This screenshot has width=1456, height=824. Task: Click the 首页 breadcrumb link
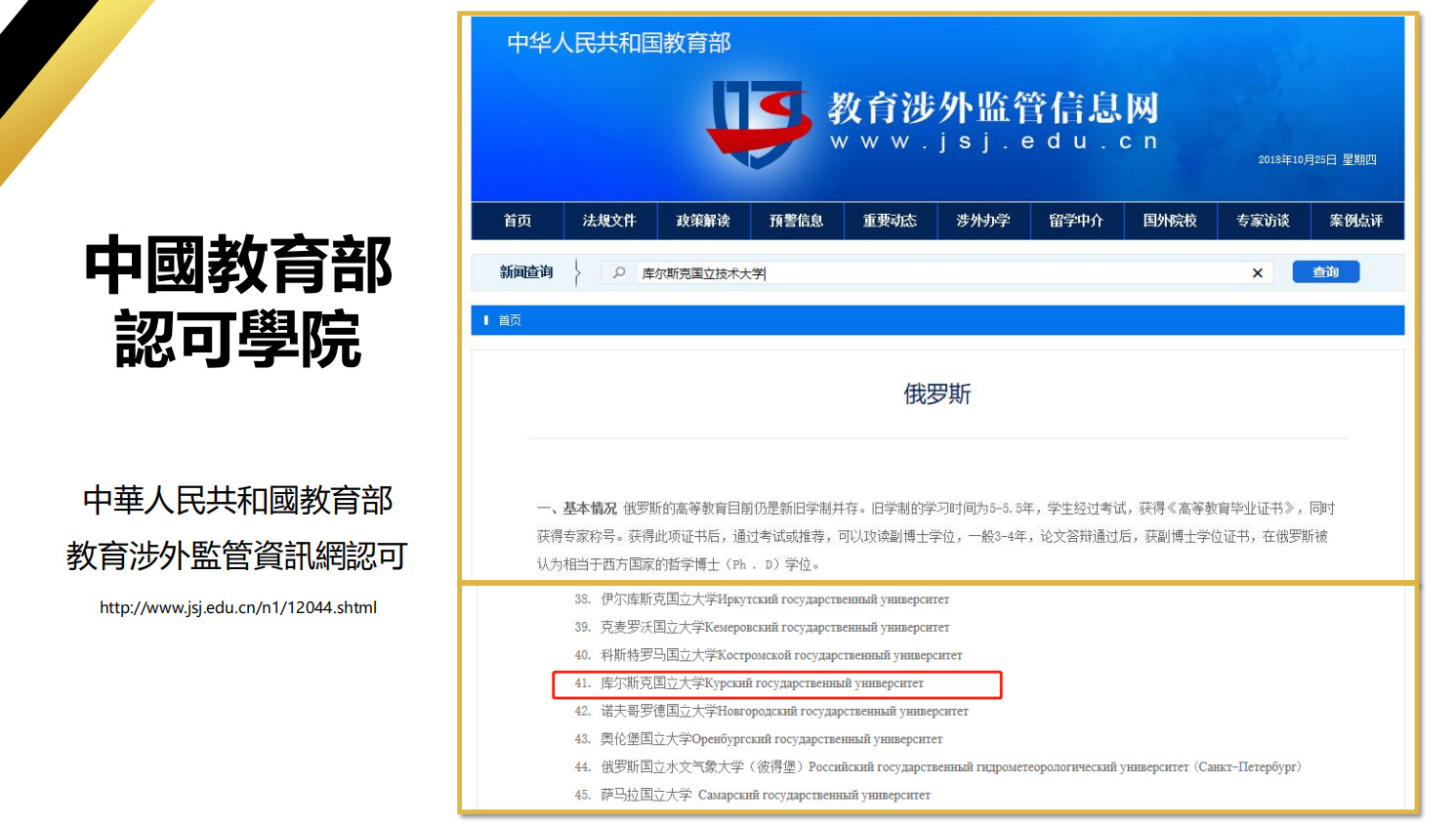pyautogui.click(x=510, y=320)
